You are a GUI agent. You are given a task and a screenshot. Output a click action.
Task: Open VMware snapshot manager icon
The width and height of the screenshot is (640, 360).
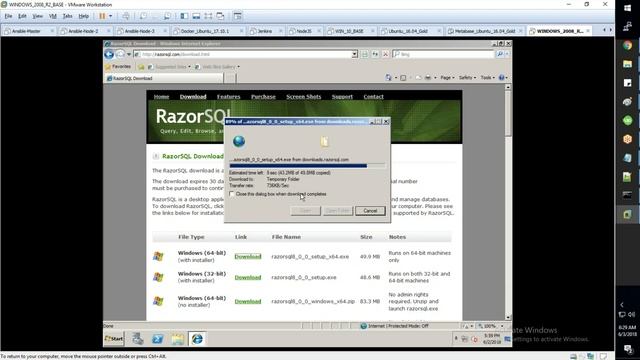coord(167,16)
